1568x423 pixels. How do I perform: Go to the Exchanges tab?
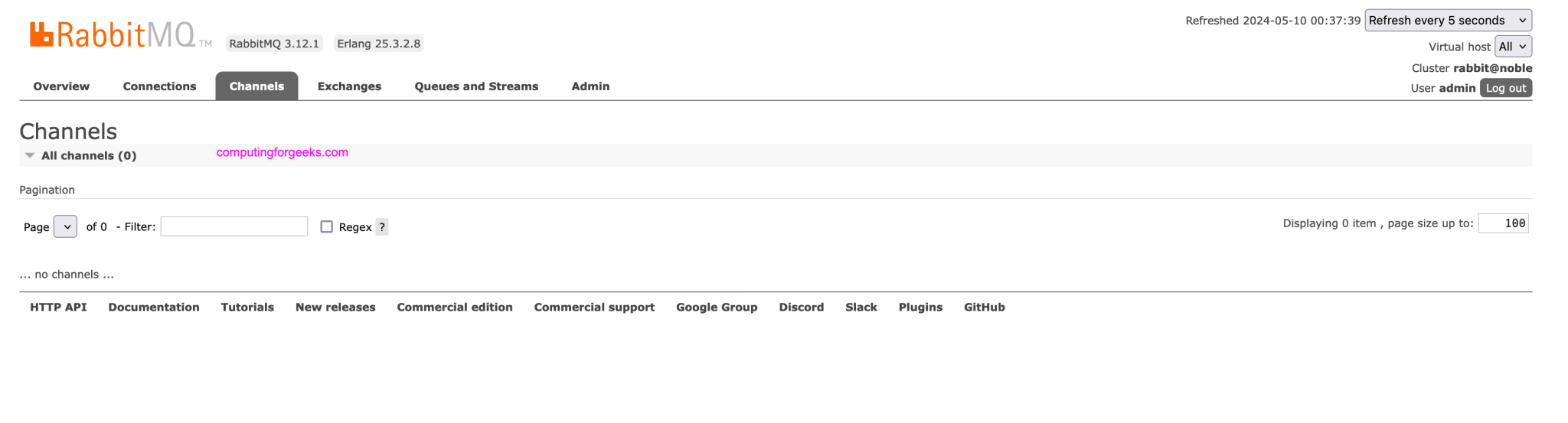click(x=349, y=86)
